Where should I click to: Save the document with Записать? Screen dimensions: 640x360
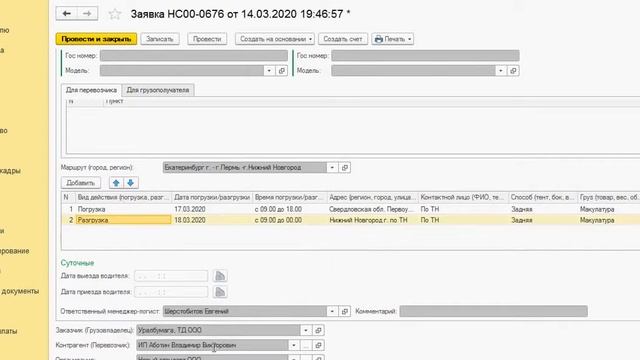click(160, 39)
